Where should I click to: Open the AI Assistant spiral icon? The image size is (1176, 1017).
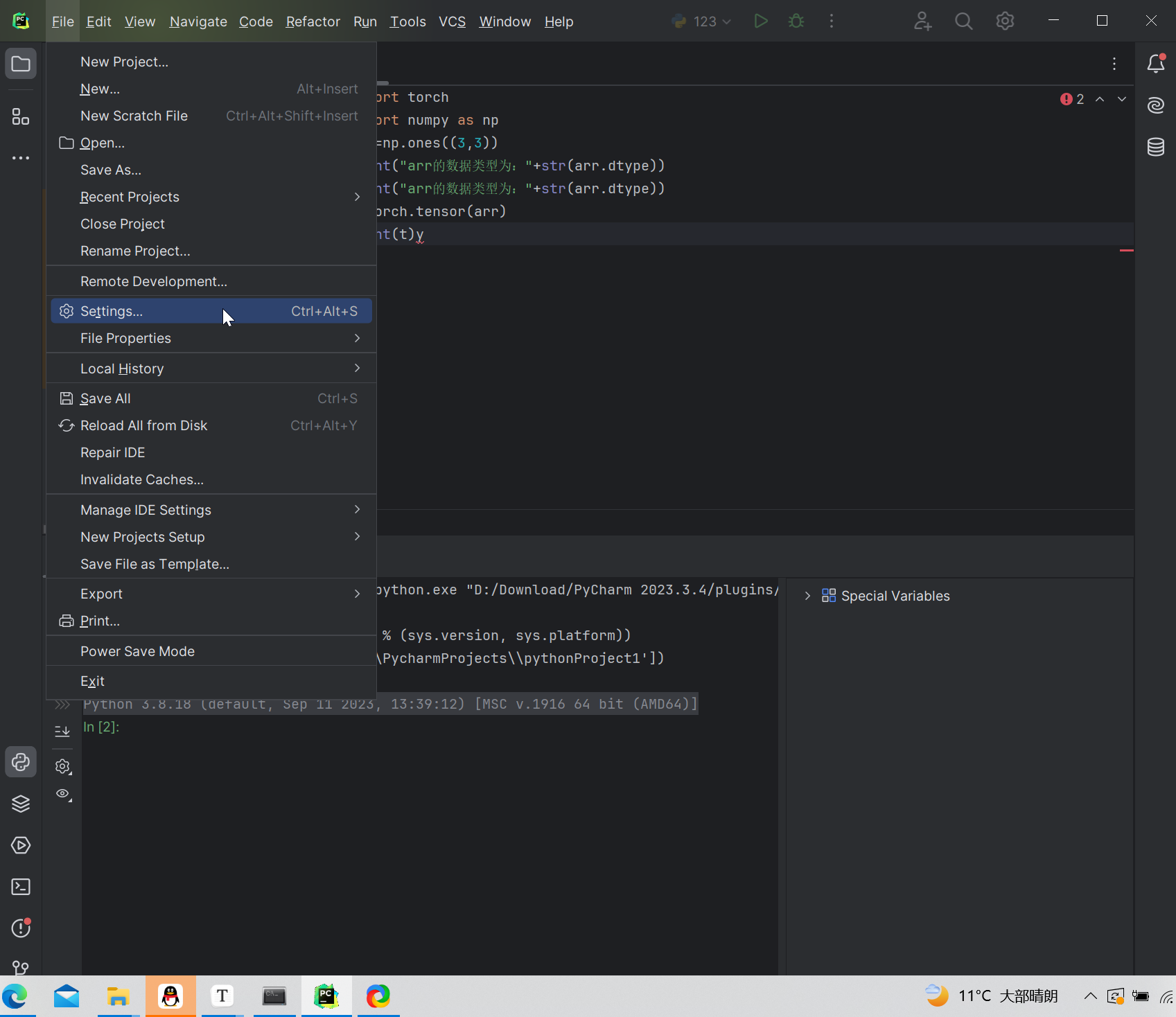pyautogui.click(x=1156, y=105)
